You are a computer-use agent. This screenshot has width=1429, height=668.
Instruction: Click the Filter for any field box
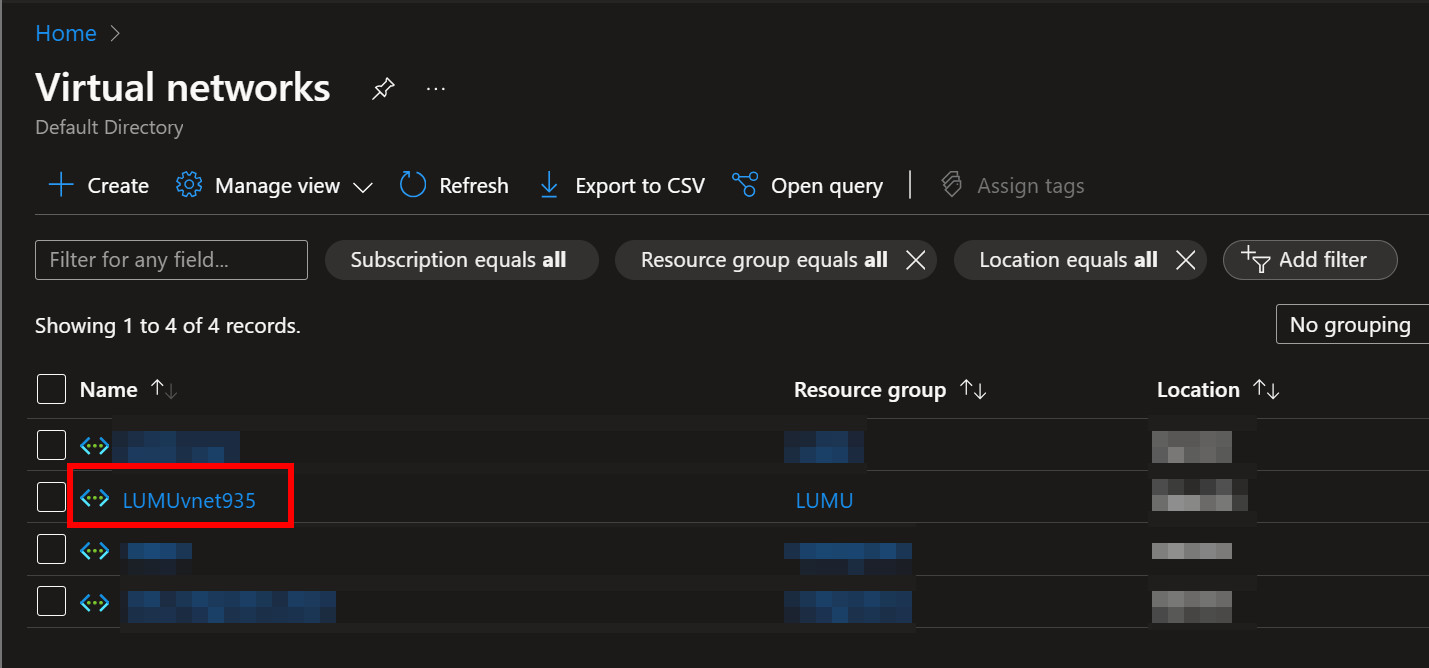click(171, 260)
